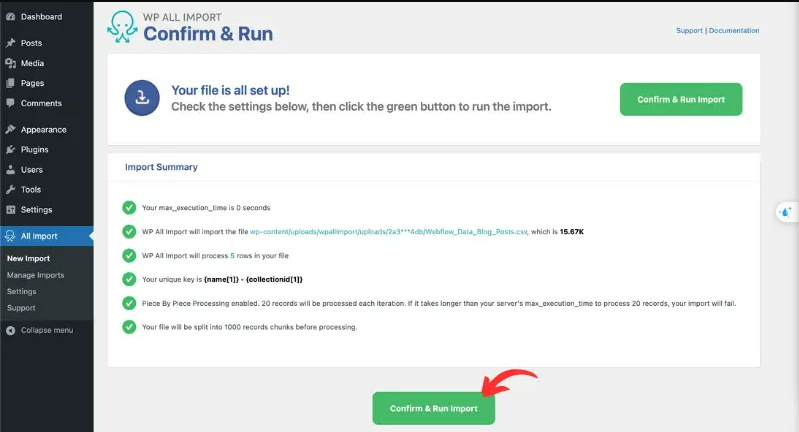Click the Pages document icon
The width and height of the screenshot is (799, 432).
[x=10, y=83]
